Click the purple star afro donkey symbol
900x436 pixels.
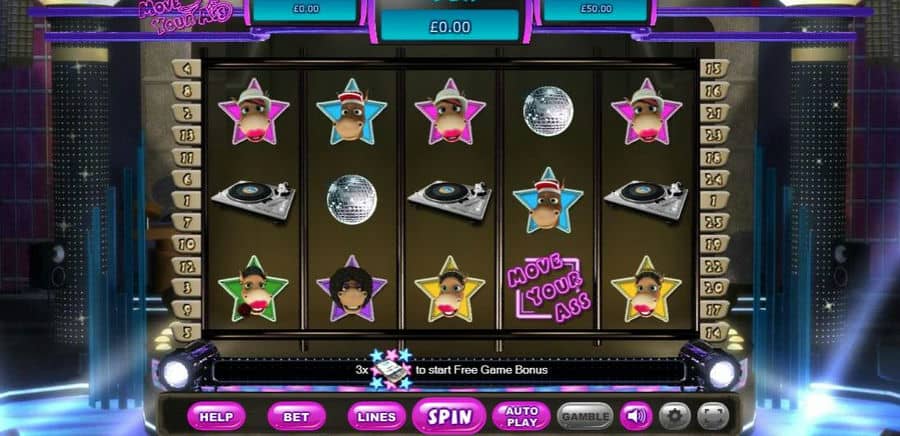[352, 289]
